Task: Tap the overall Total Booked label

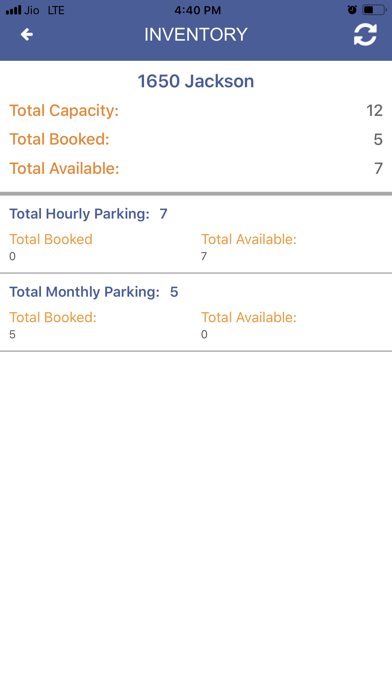Action: point(59,139)
